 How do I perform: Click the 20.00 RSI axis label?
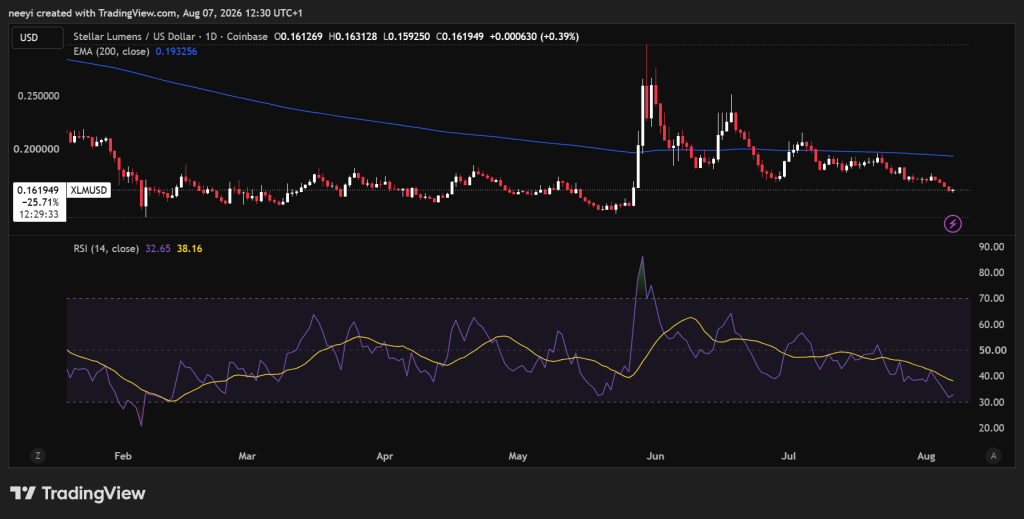991,428
